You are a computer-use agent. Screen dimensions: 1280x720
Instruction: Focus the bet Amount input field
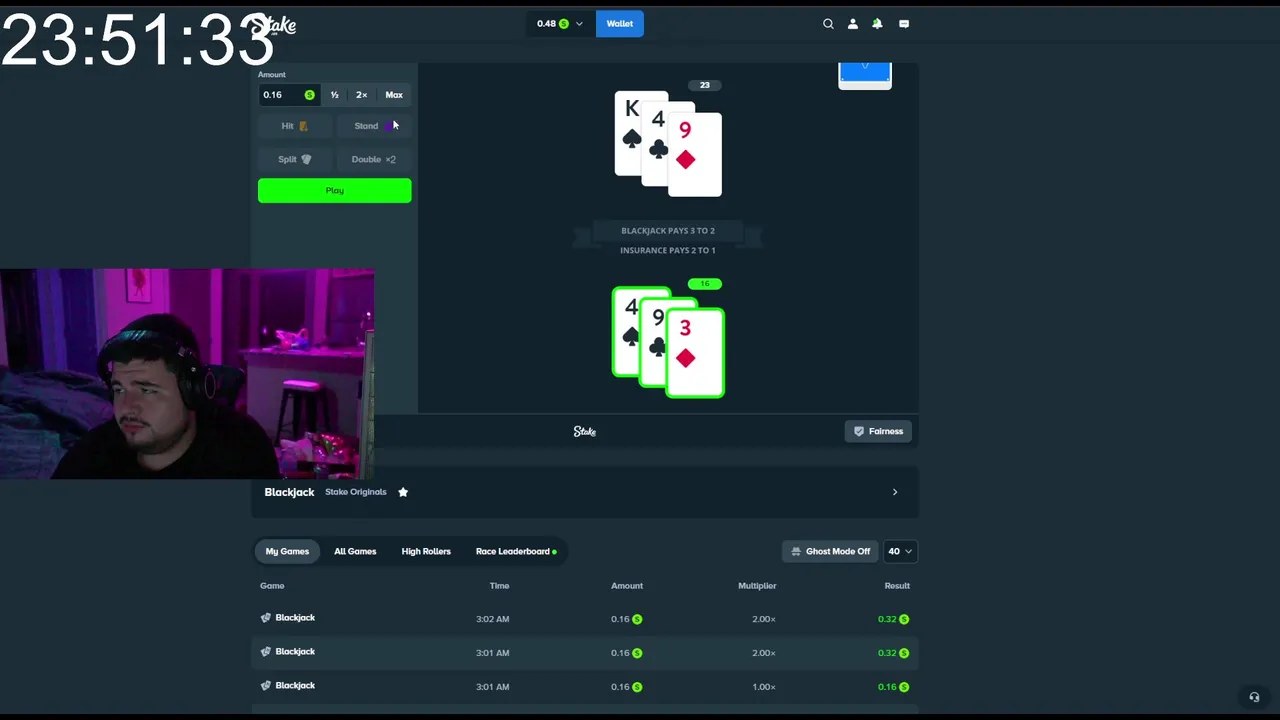tap(289, 95)
